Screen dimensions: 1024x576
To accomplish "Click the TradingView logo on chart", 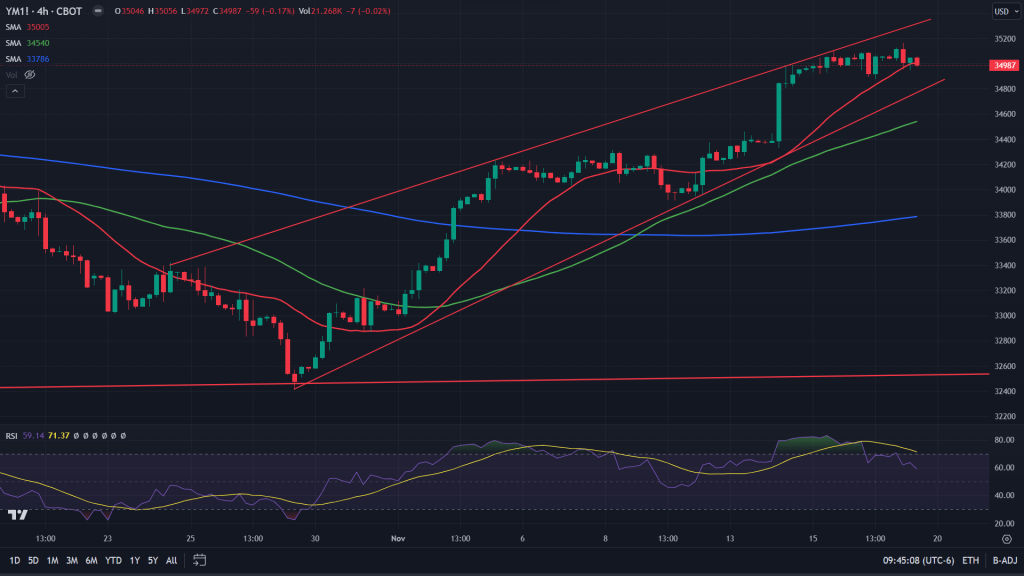I will [x=17, y=514].
